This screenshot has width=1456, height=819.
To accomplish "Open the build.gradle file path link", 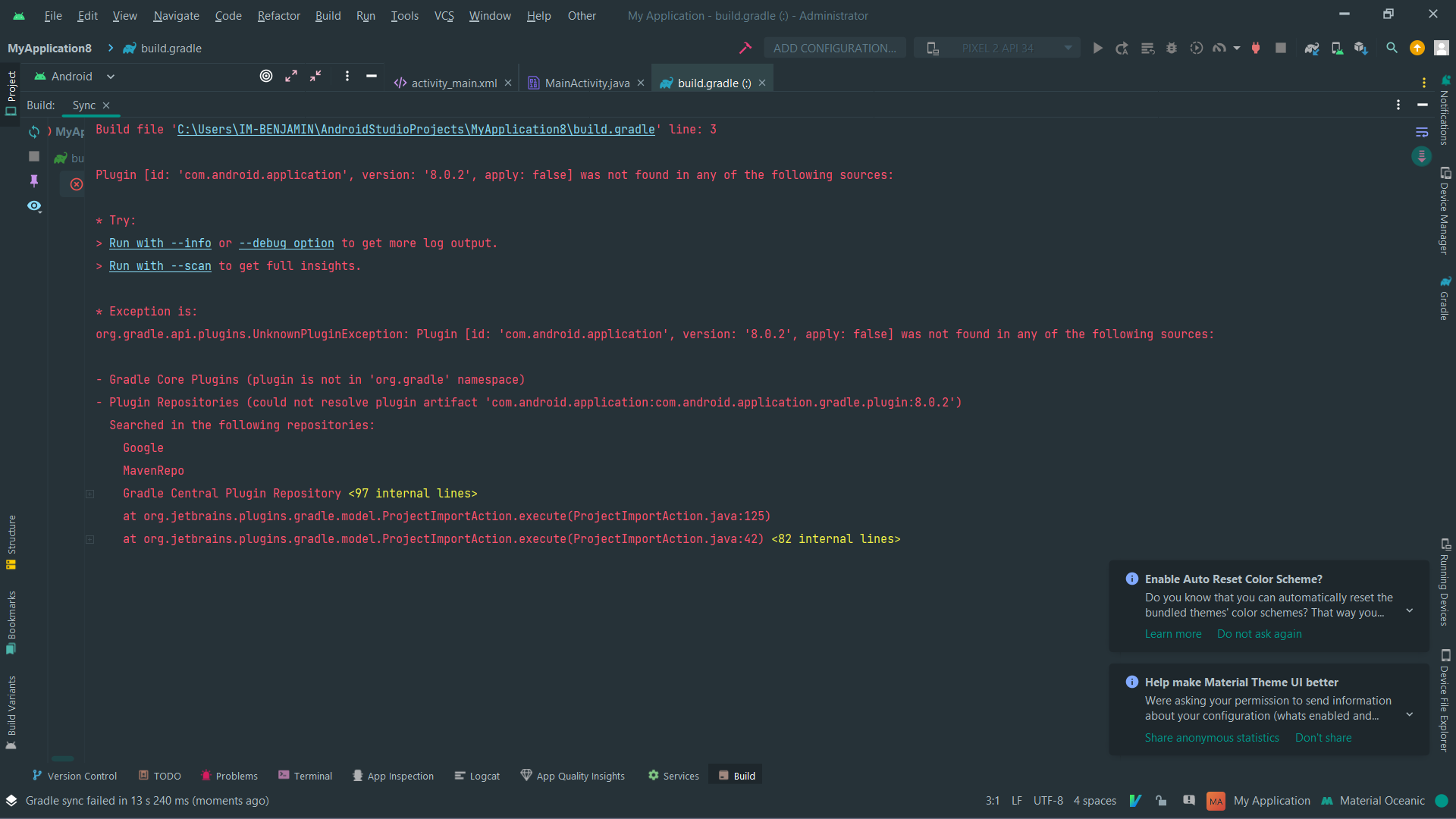I will [416, 130].
